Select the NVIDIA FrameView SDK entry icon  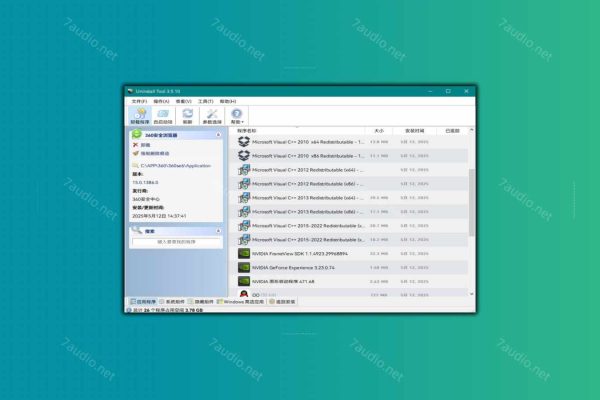(244, 253)
